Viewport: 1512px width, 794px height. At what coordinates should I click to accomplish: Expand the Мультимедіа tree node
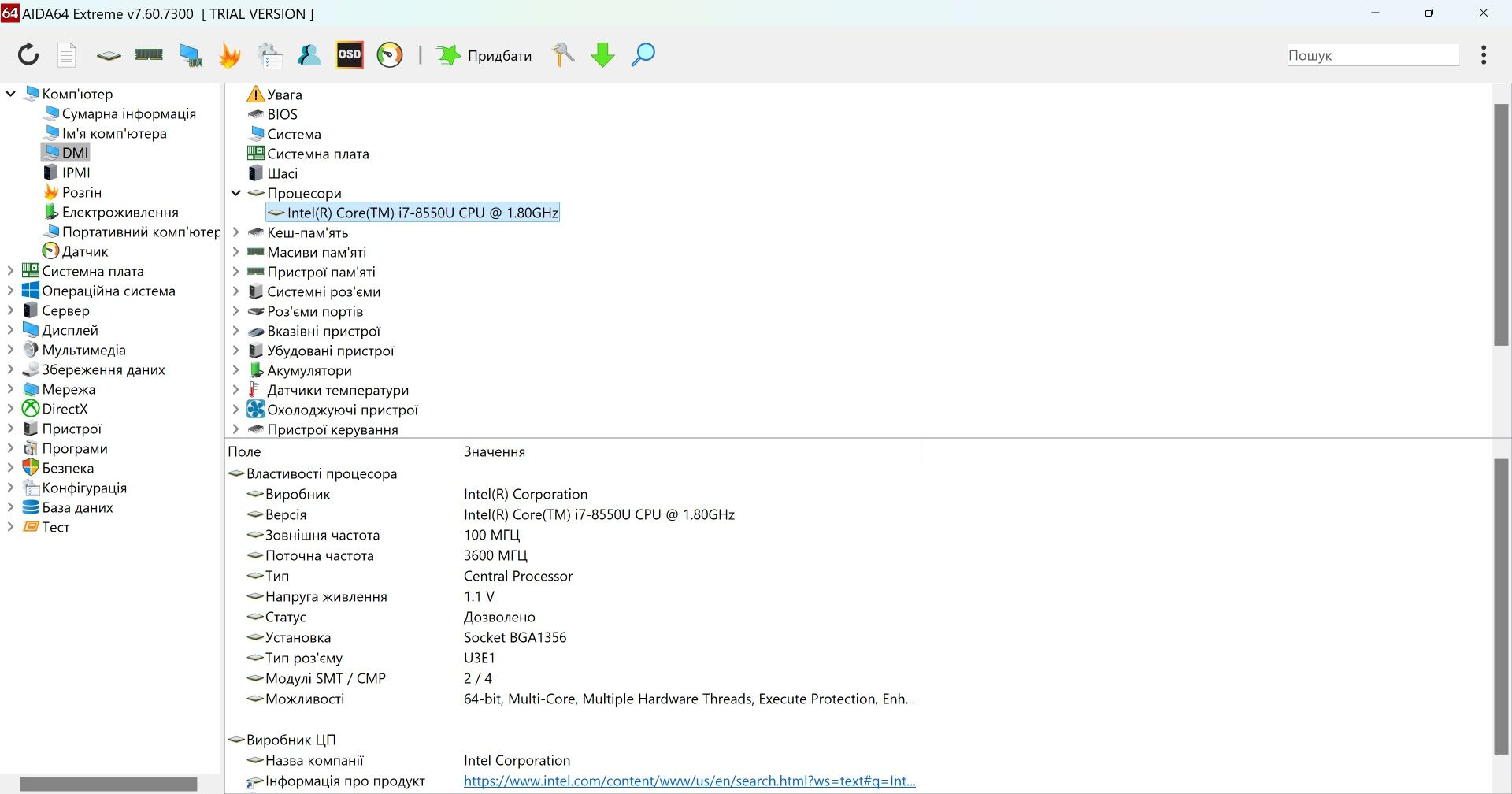11,350
